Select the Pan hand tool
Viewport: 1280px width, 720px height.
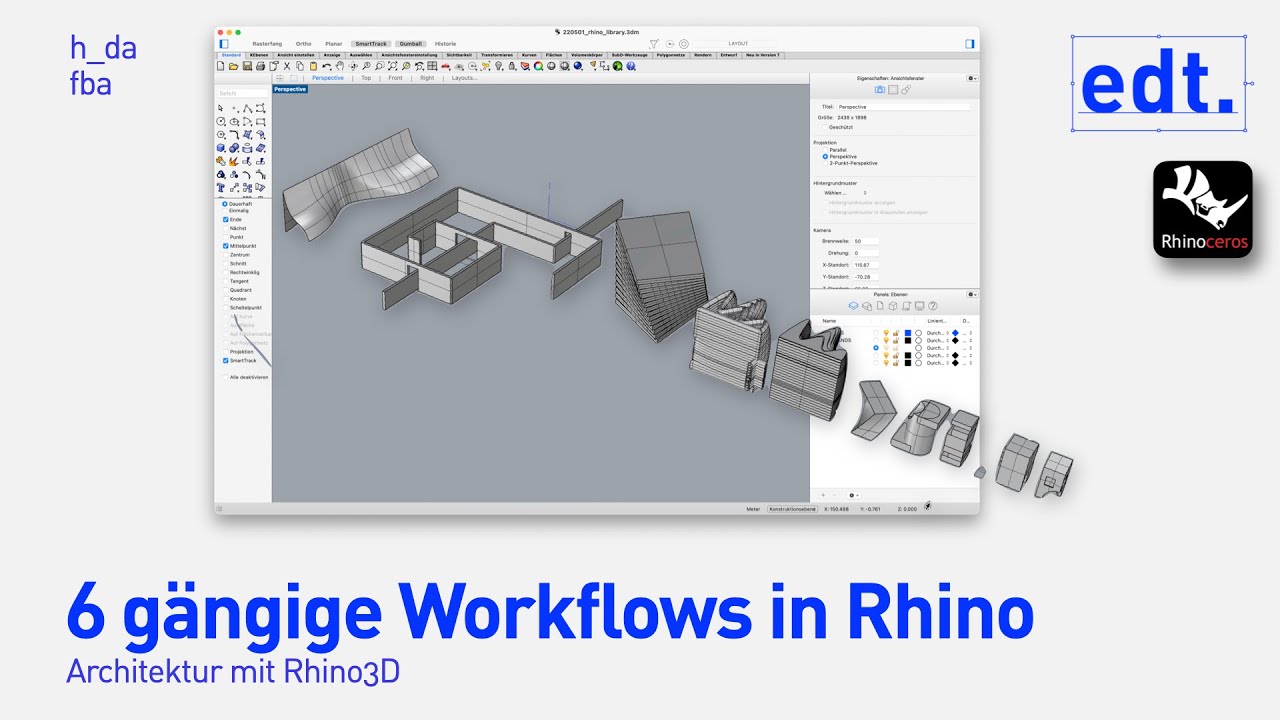point(340,66)
